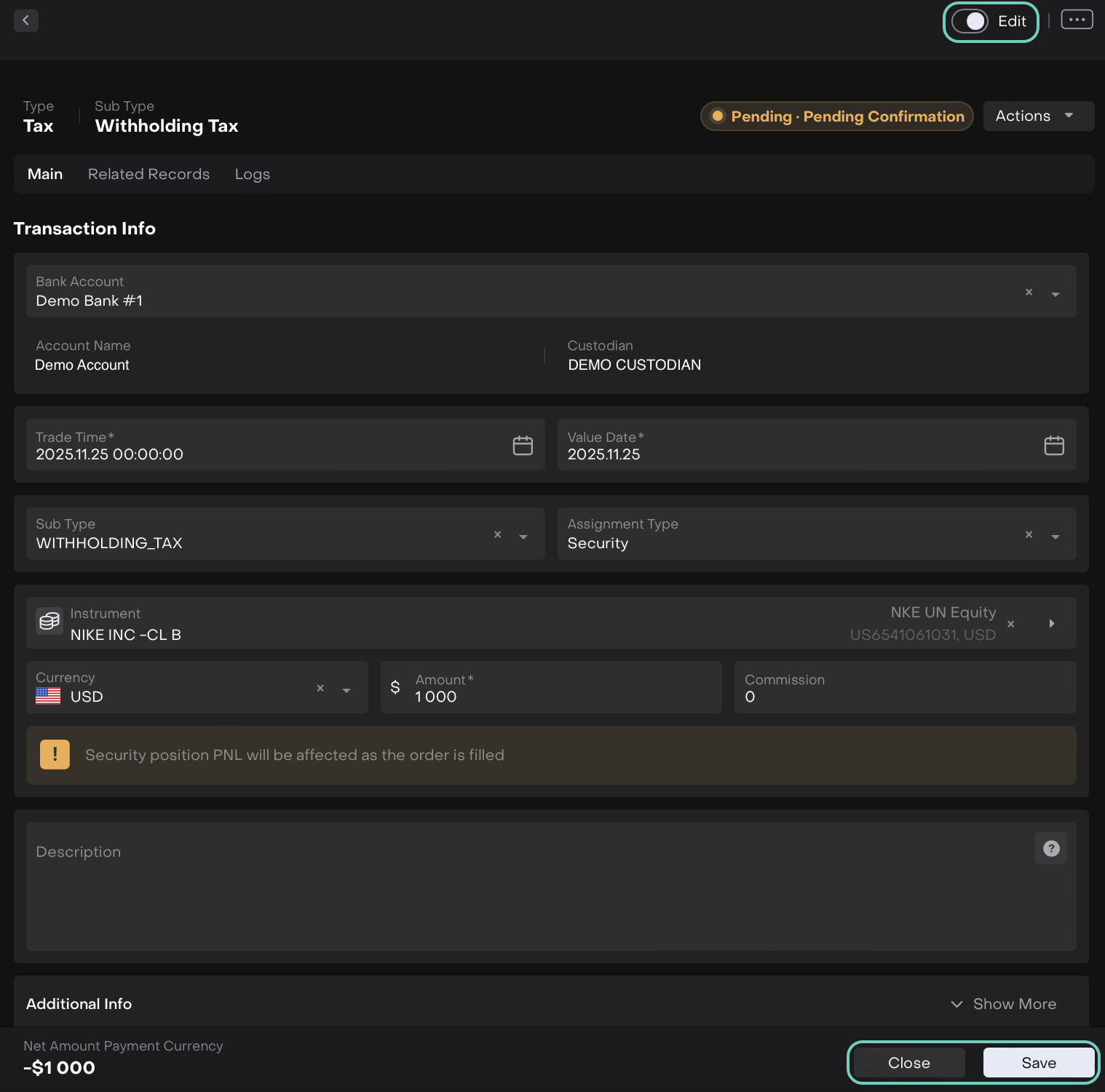Open the Value Date calendar picker

[x=1054, y=446]
